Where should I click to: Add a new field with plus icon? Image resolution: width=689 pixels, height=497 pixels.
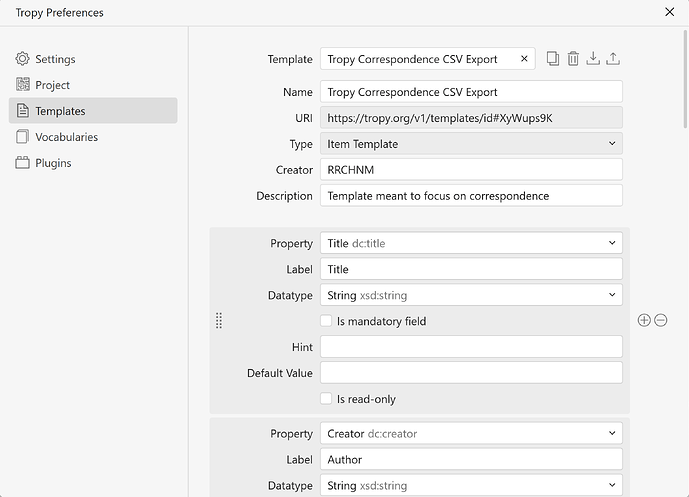tap(644, 320)
